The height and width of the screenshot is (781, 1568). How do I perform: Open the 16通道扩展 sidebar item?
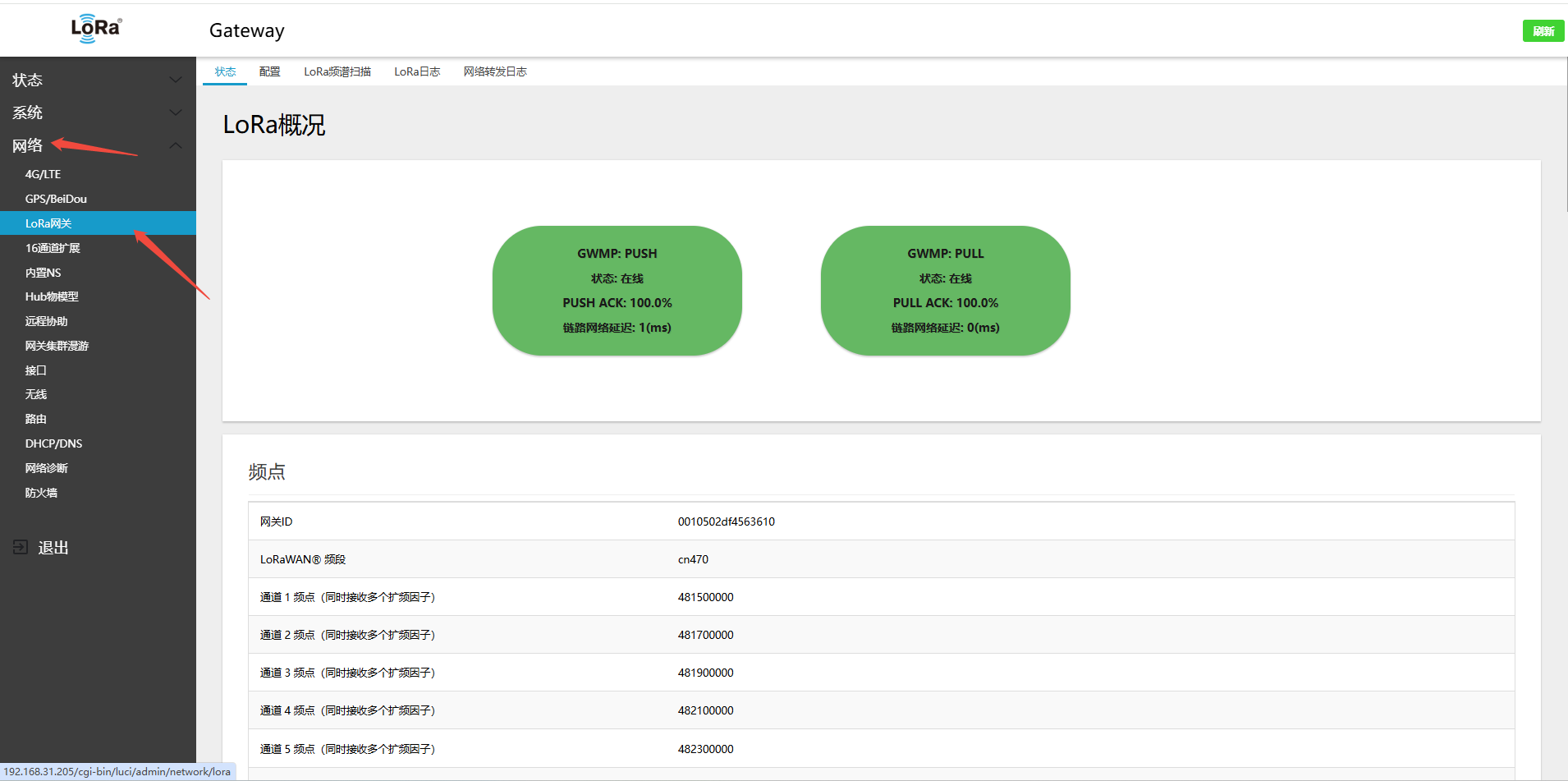pyautogui.click(x=53, y=248)
